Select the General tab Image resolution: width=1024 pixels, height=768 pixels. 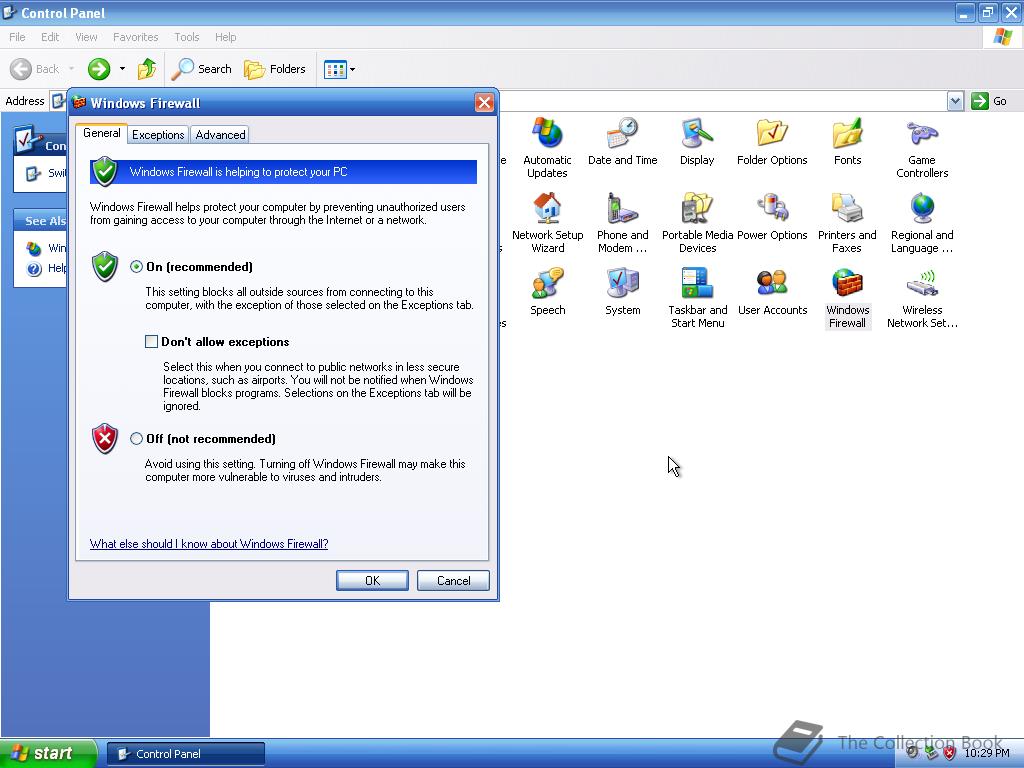coord(101,133)
